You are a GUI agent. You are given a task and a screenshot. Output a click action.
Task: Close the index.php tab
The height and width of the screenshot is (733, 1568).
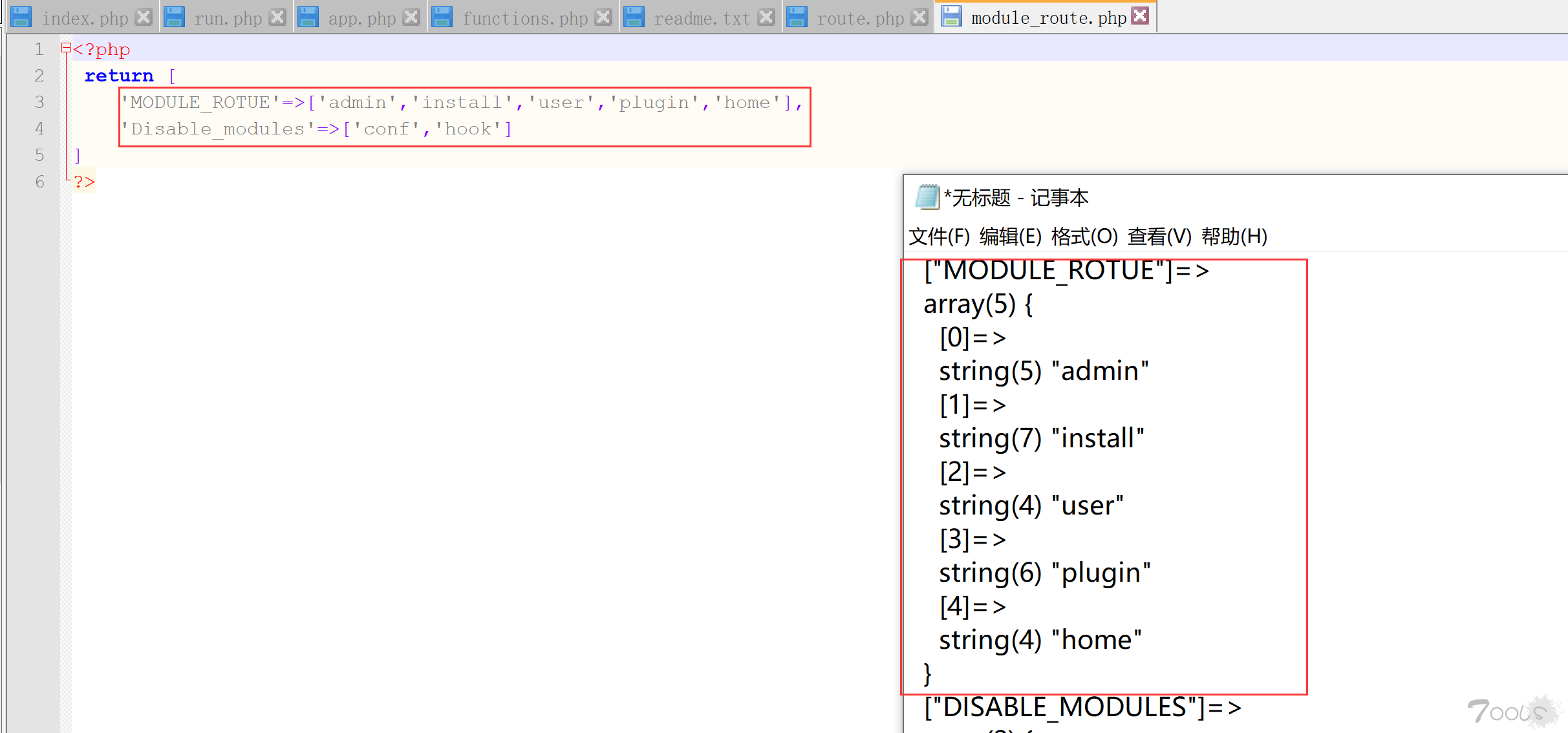pyautogui.click(x=144, y=17)
